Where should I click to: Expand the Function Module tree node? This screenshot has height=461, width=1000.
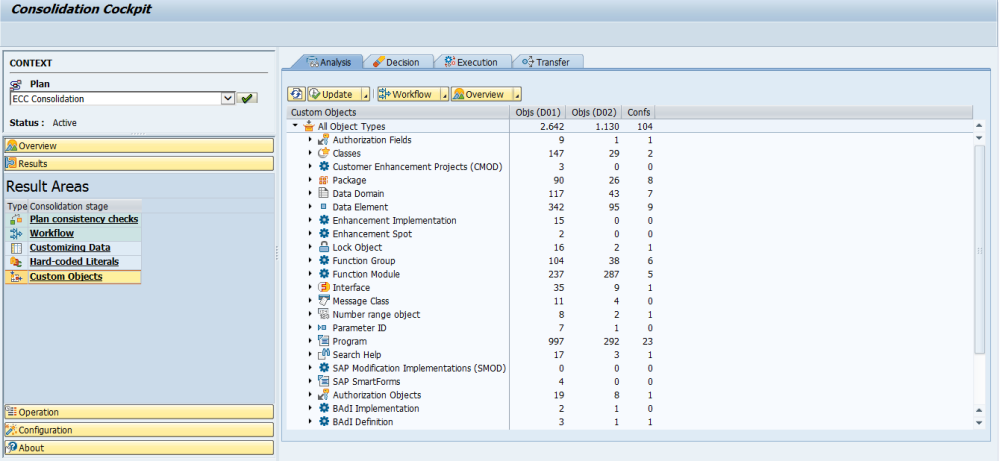pos(311,274)
